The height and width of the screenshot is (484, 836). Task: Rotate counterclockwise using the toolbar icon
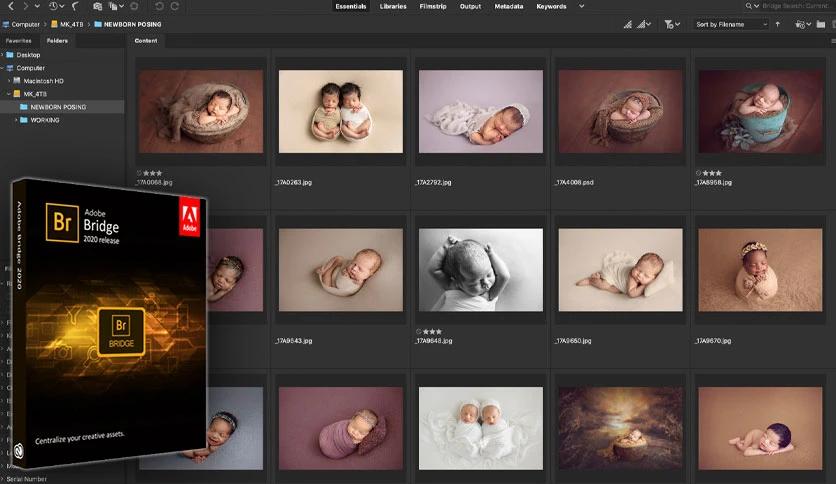(159, 6)
